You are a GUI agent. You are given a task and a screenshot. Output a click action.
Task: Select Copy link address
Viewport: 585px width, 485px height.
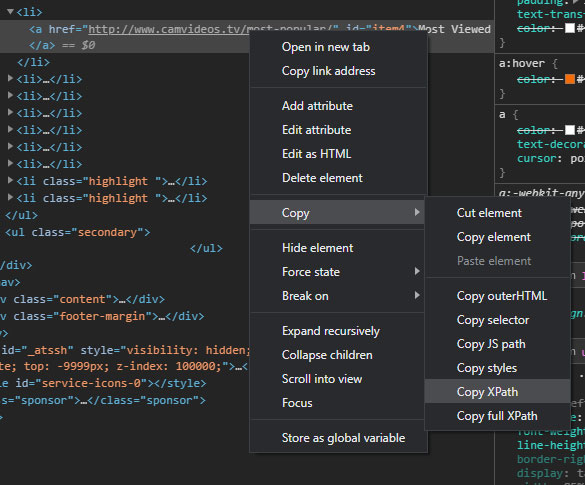338,71
